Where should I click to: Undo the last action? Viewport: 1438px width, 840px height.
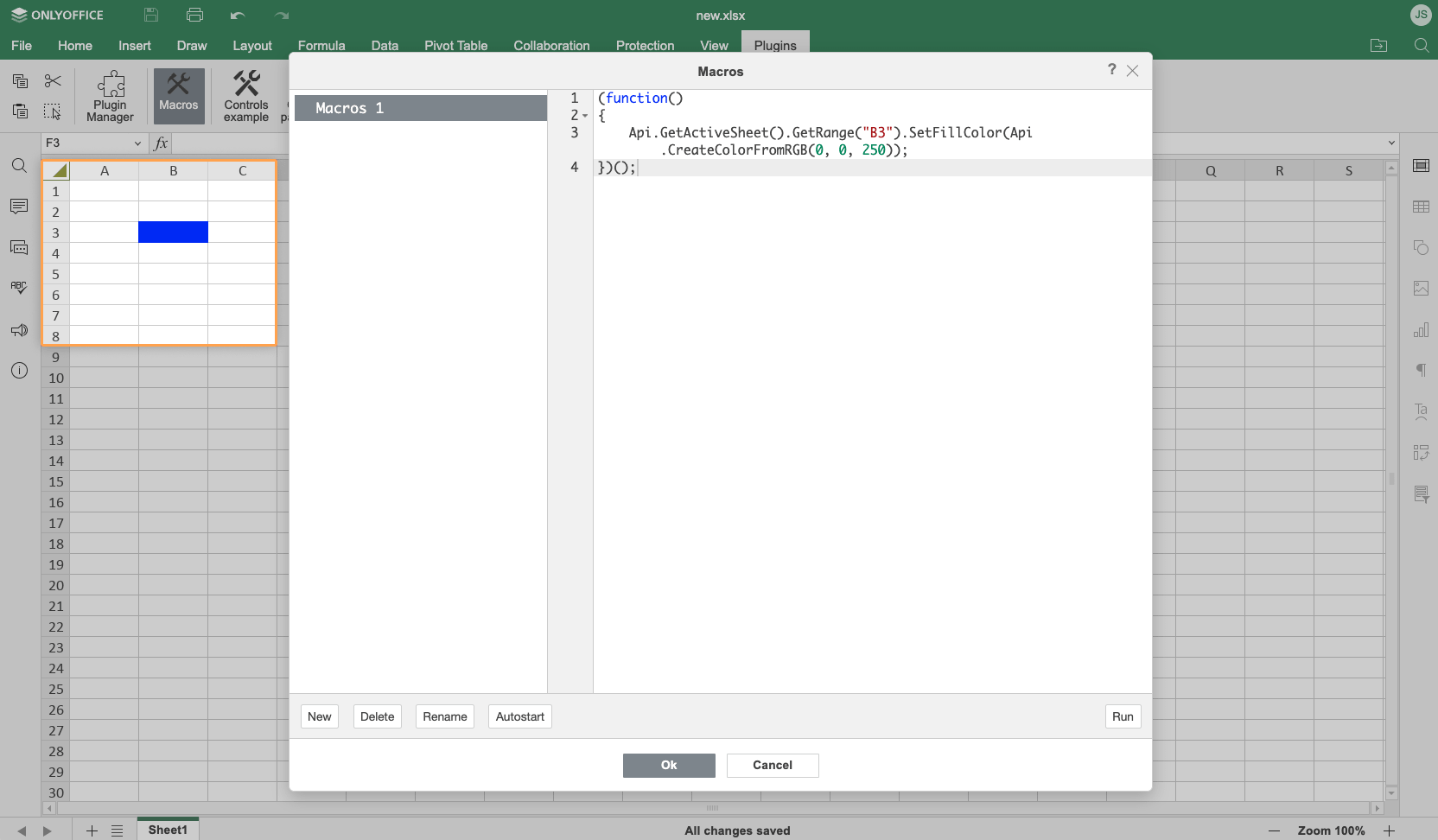tap(238, 16)
